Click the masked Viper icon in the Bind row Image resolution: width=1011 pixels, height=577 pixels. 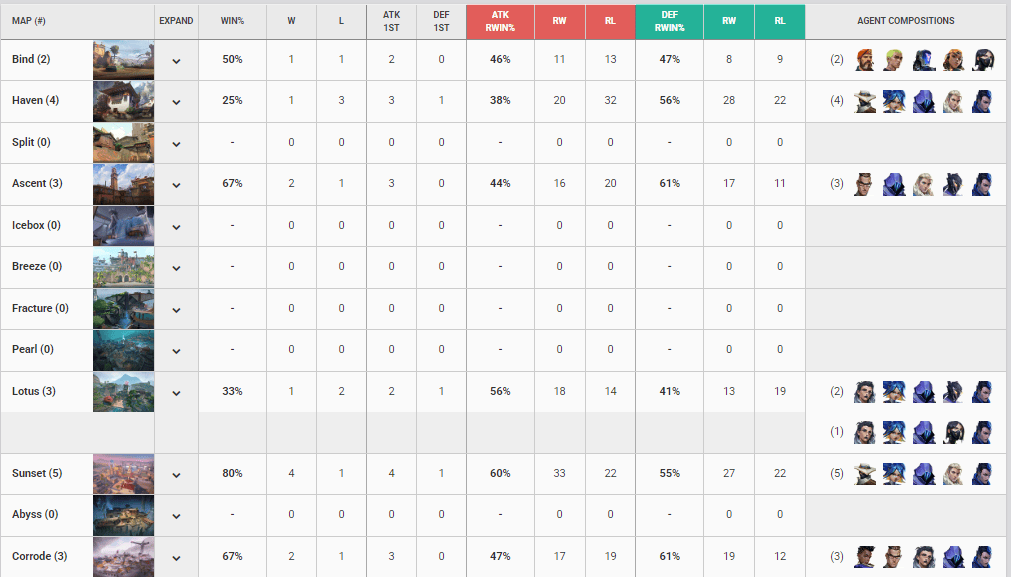pyautogui.click(x=983, y=59)
